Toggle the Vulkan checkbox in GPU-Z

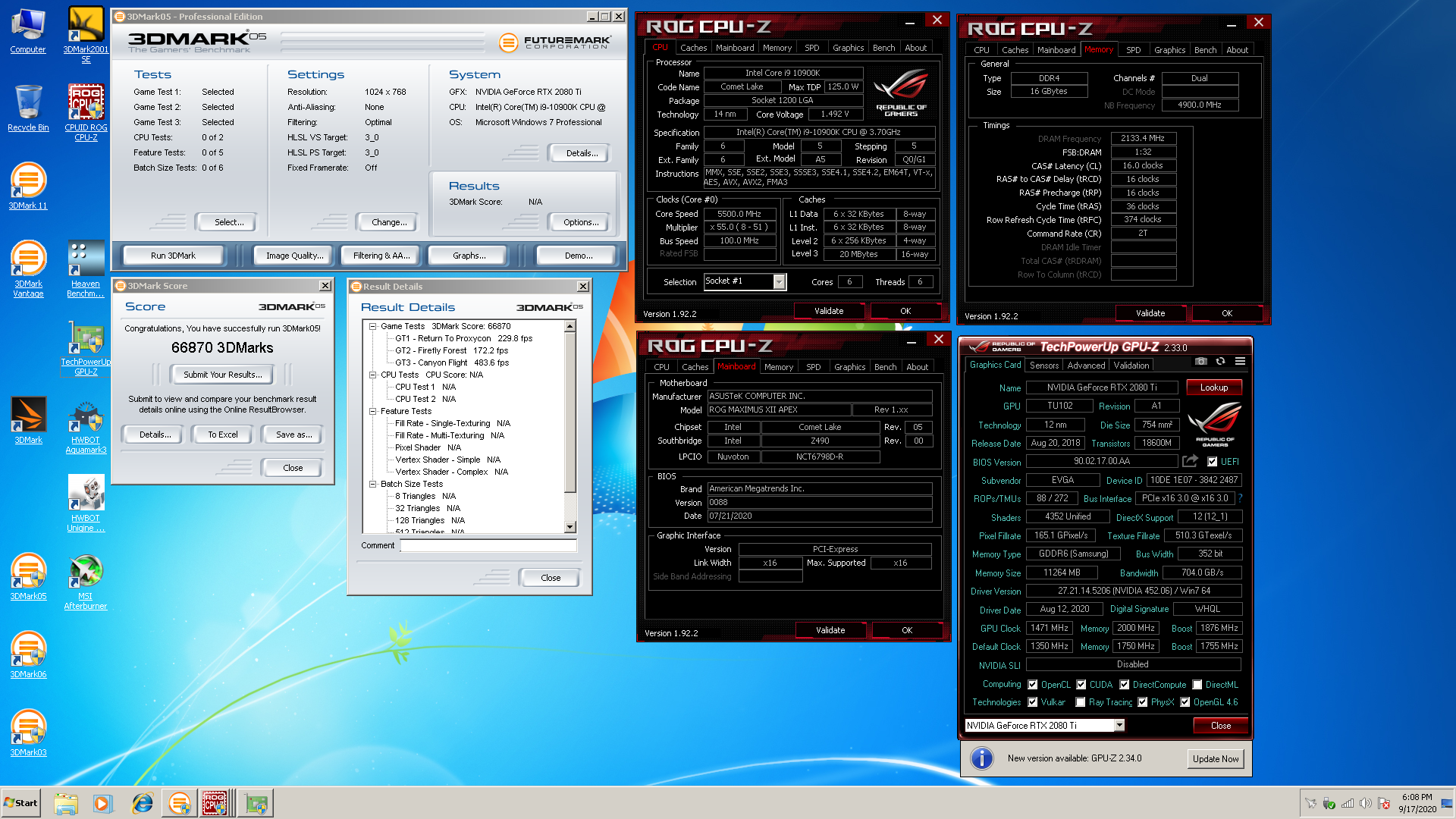click(1032, 702)
